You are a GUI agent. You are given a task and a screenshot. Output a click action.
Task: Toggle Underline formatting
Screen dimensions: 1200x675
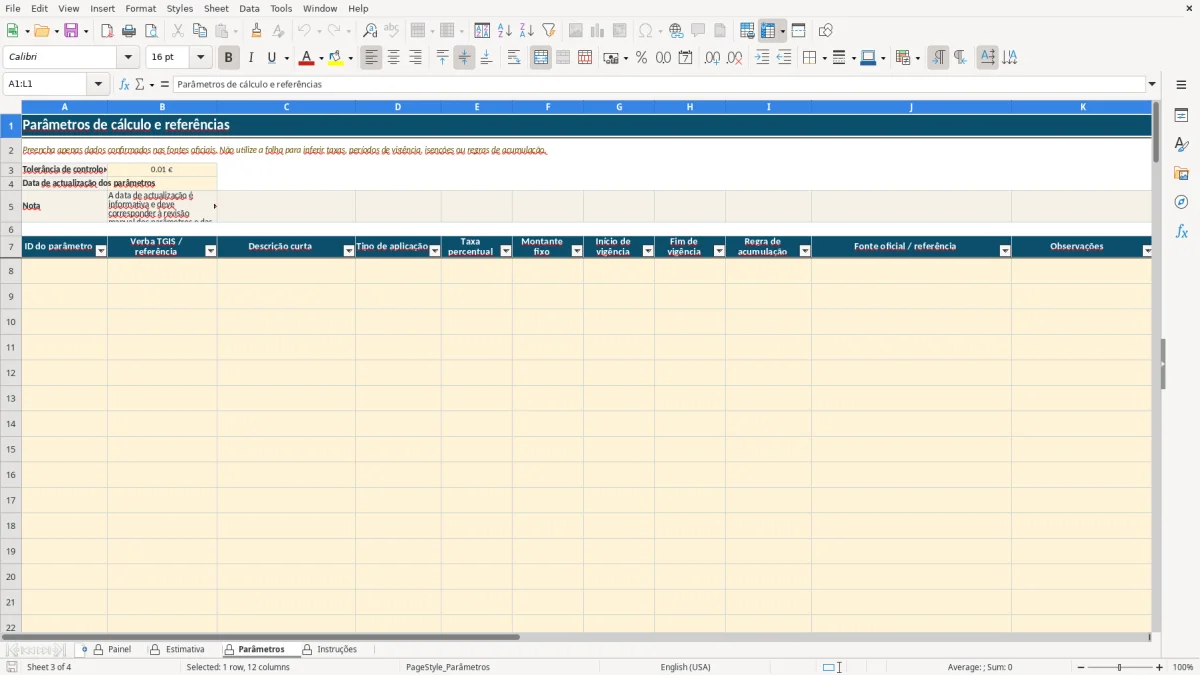coord(271,58)
